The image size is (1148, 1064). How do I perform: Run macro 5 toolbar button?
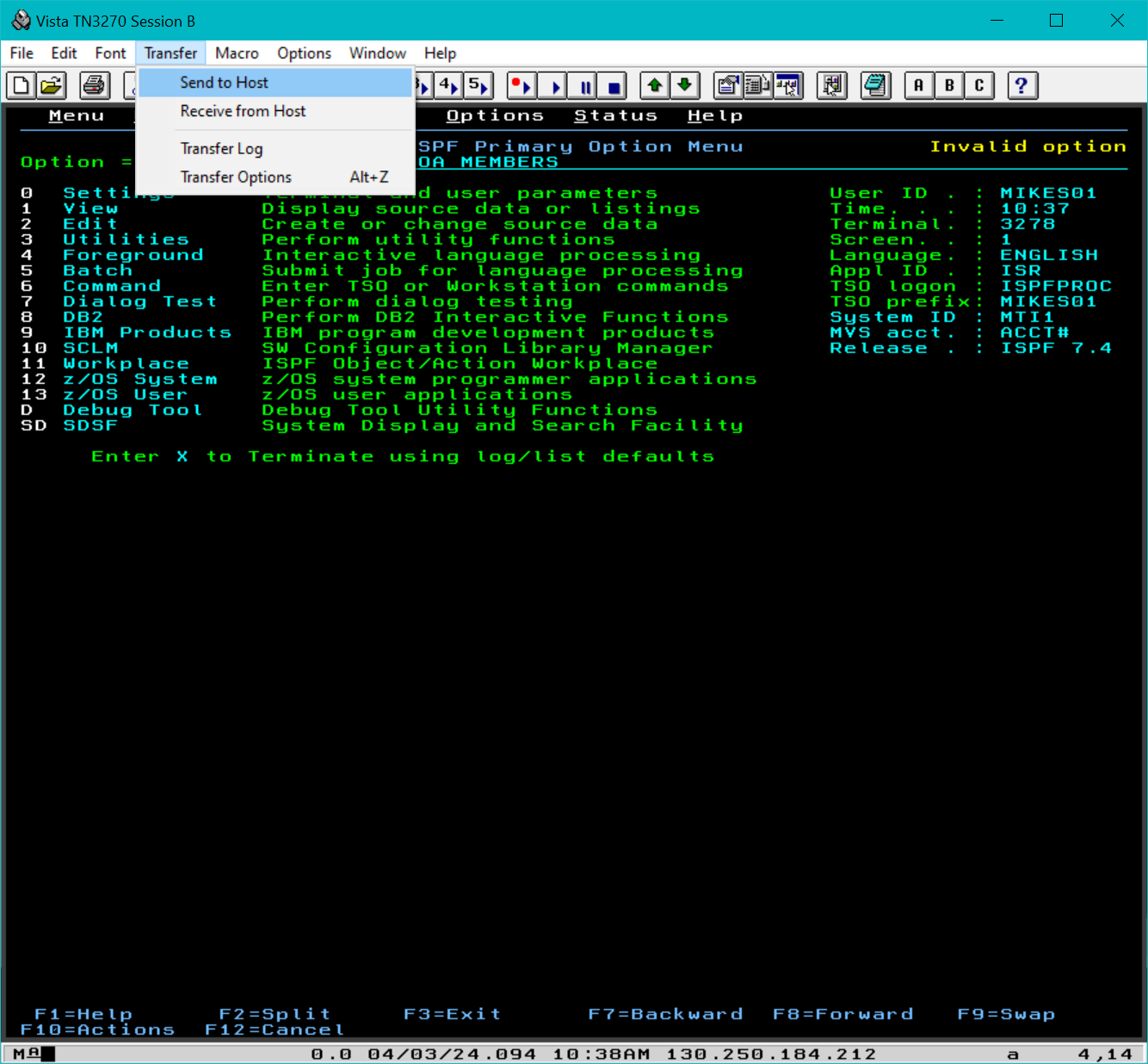(478, 85)
